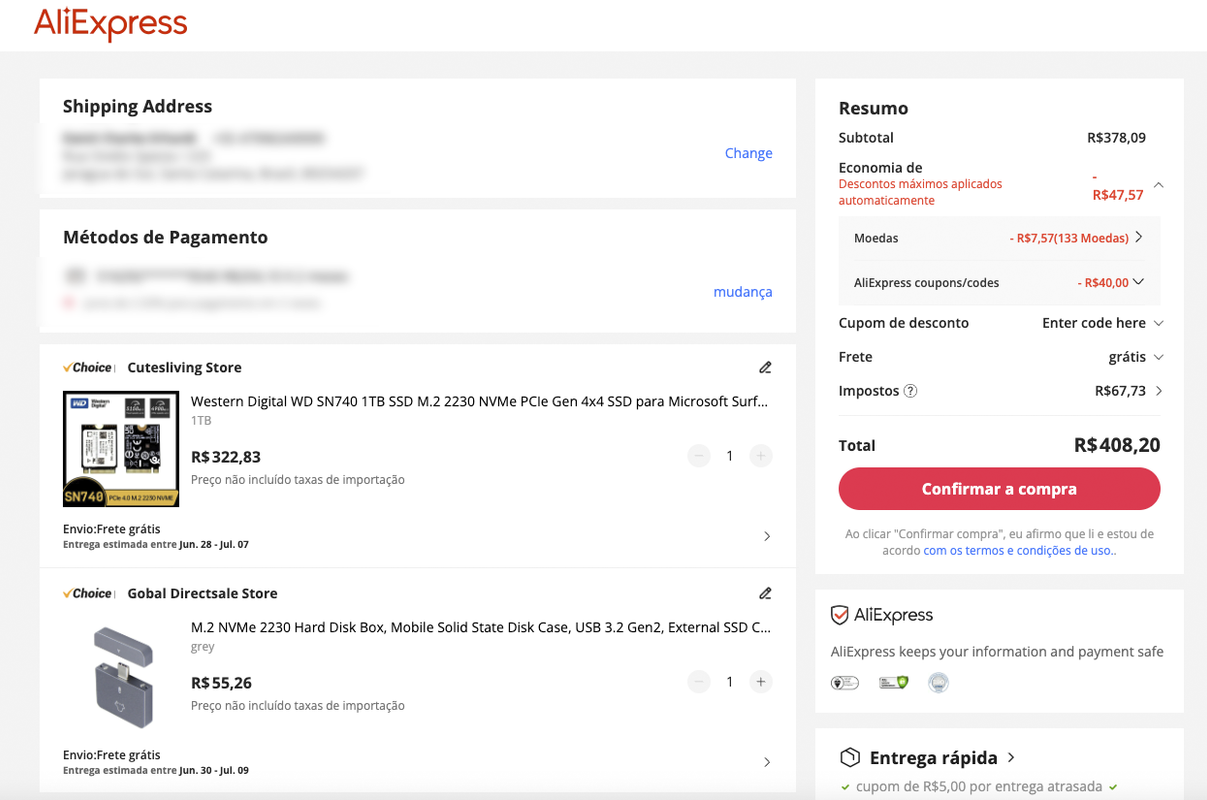Open M.2 NVMe 2230 Hard Disk Box title
This screenshot has height=800, width=1207.
[481, 628]
